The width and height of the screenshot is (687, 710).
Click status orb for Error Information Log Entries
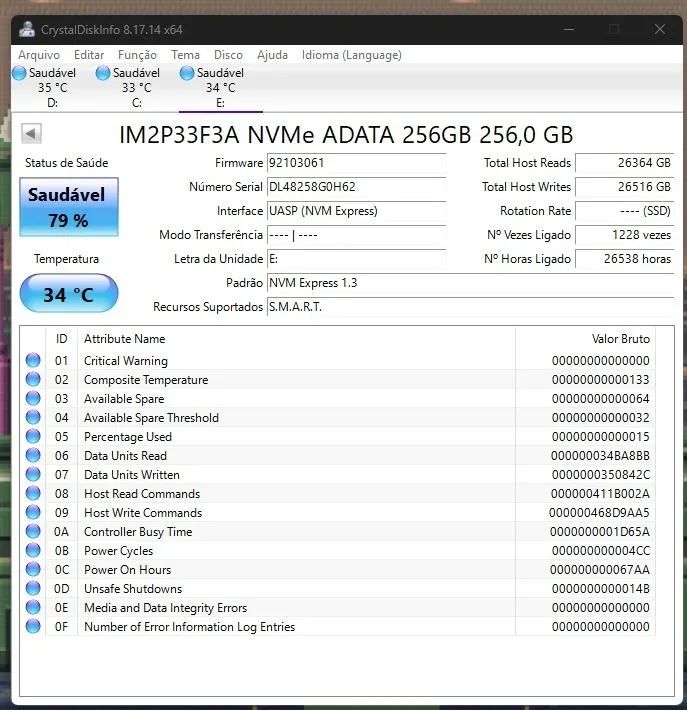tap(33, 627)
